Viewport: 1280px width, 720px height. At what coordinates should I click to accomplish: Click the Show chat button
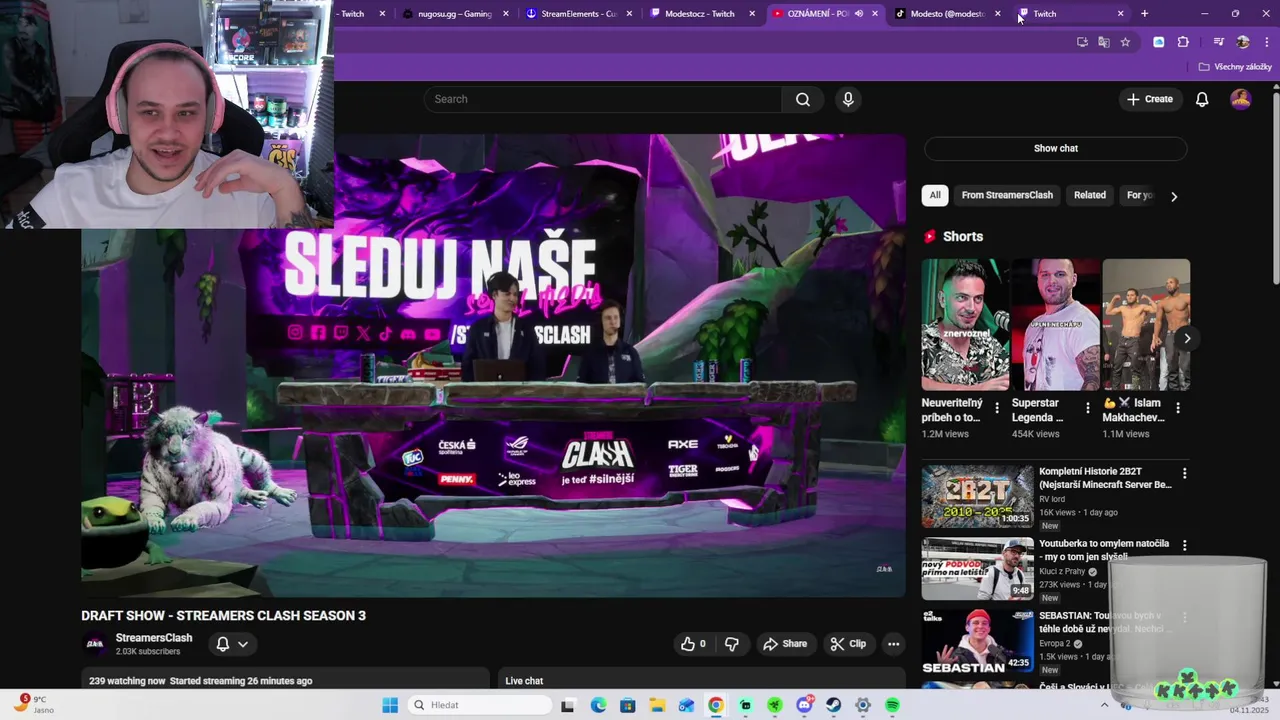coord(1055,148)
